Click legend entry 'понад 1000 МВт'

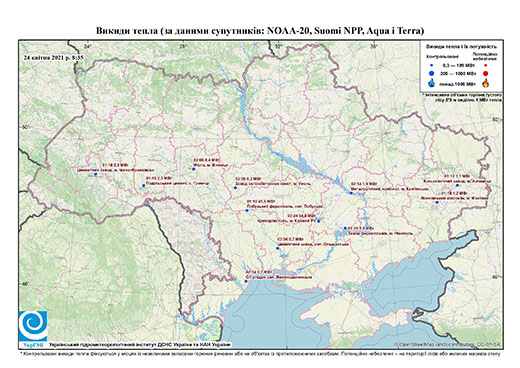459,83
